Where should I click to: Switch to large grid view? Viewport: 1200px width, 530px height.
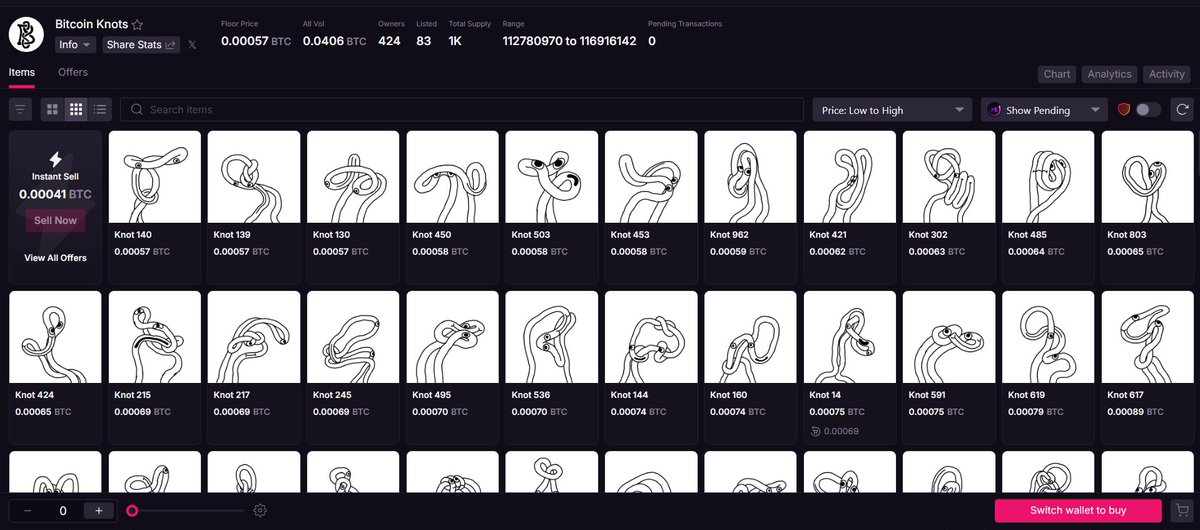pyautogui.click(x=52, y=109)
